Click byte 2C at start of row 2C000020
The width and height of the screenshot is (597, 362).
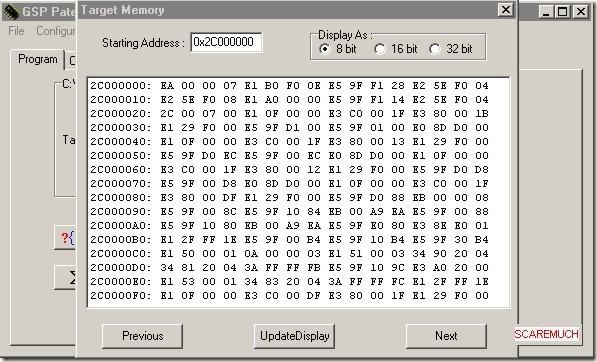167,113
